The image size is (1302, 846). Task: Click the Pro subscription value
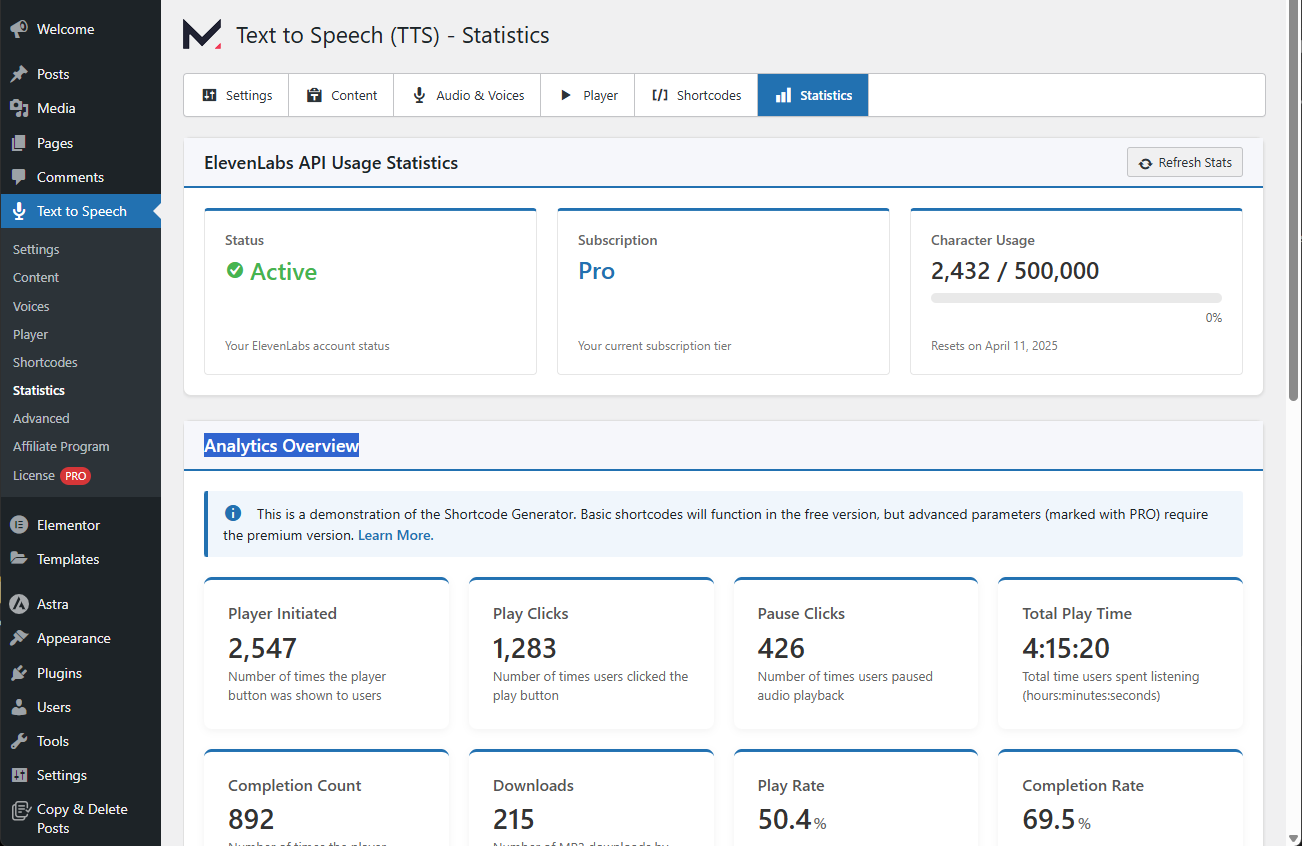tap(596, 271)
